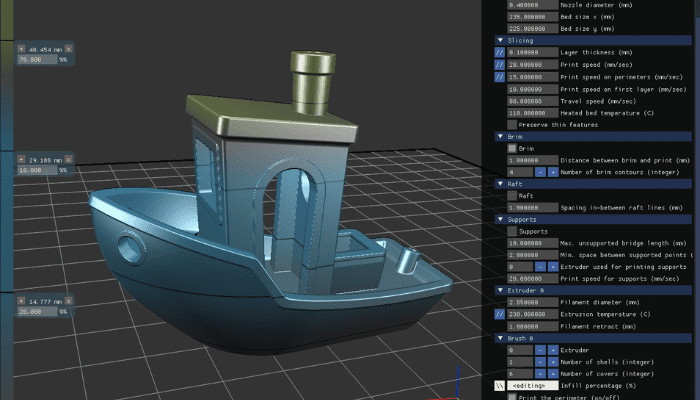Viewport: 700px width, 400px height.
Task: Decrease number of covers
Action: coord(540,374)
